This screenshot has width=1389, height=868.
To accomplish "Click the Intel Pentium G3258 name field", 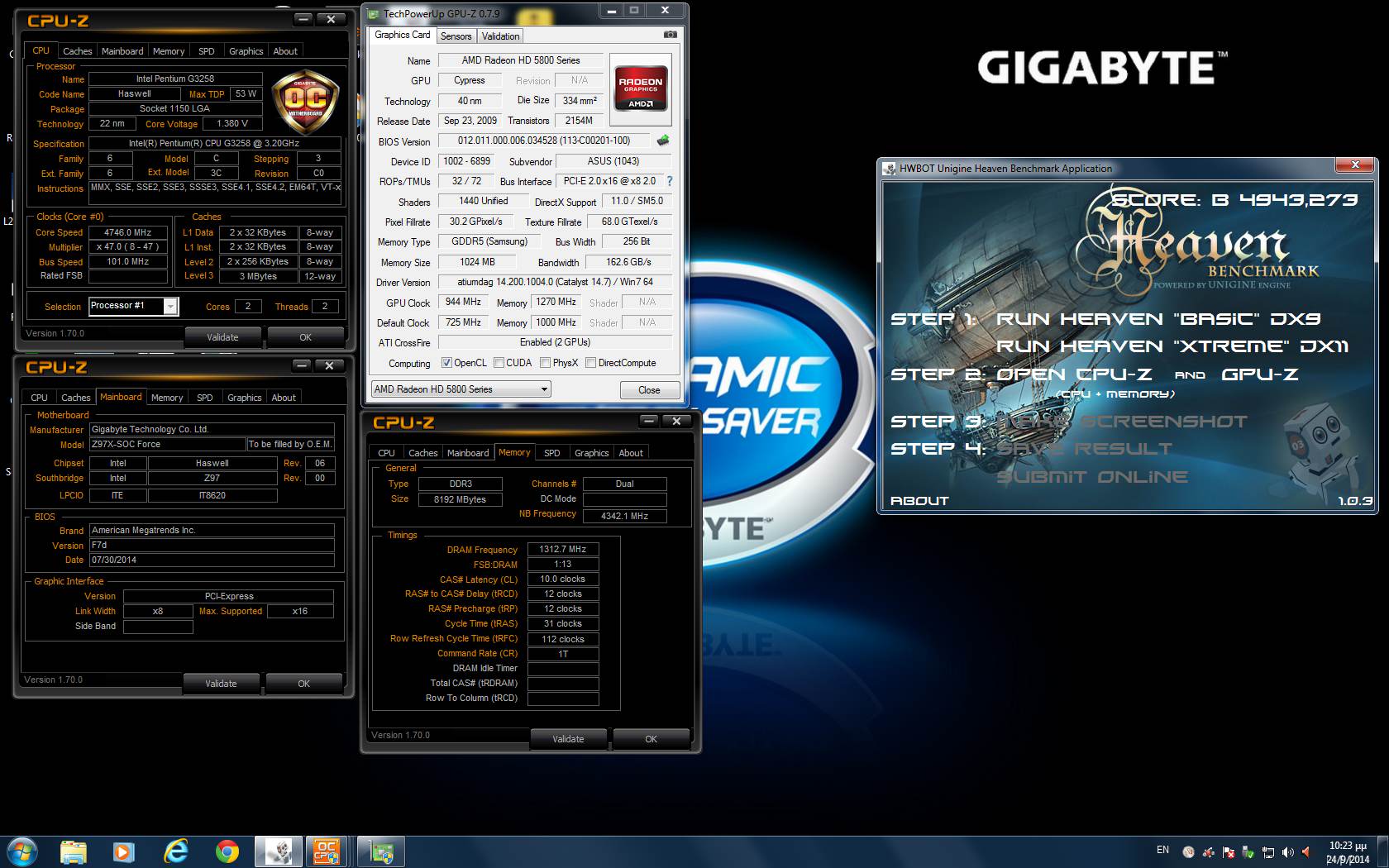I will pyautogui.click(x=175, y=79).
